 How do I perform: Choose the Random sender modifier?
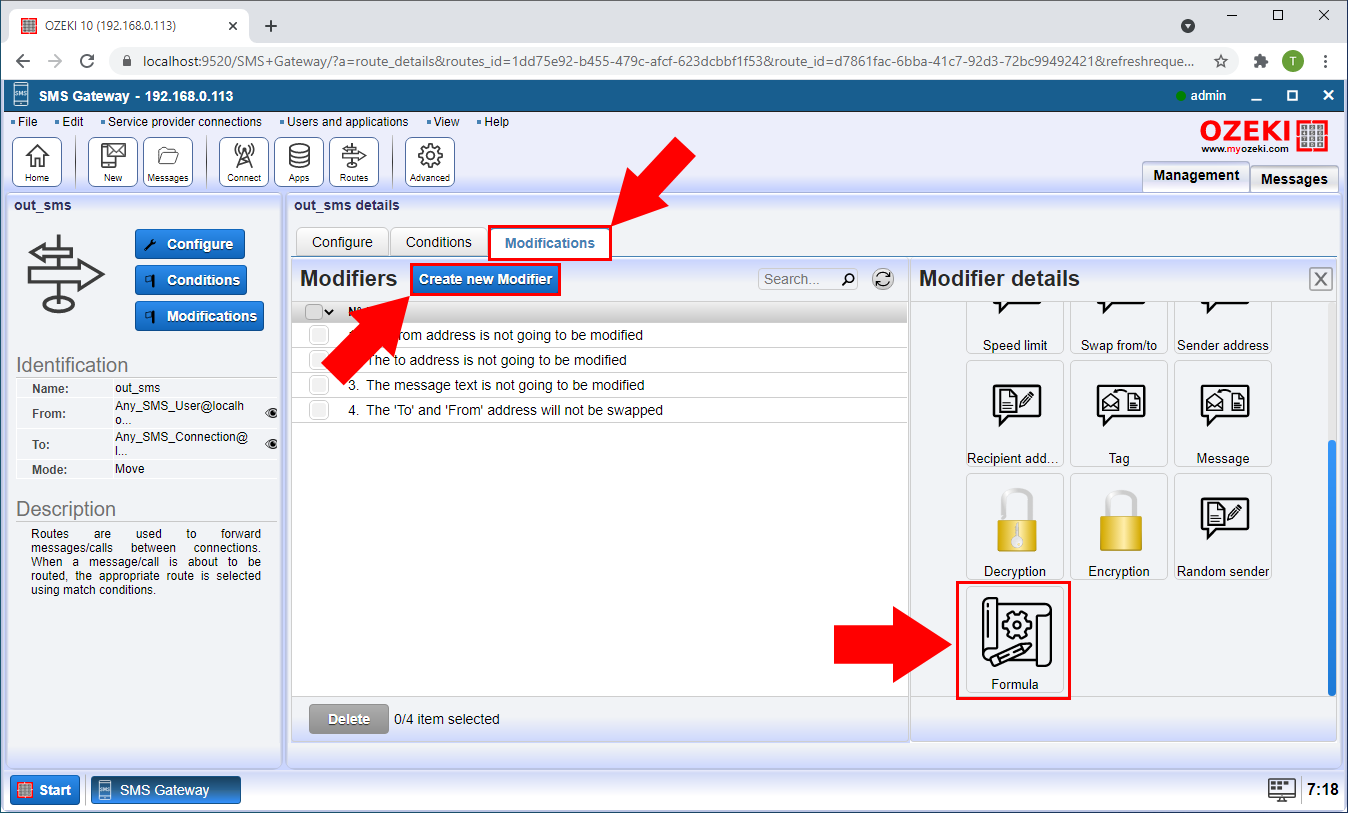pyautogui.click(x=1222, y=527)
